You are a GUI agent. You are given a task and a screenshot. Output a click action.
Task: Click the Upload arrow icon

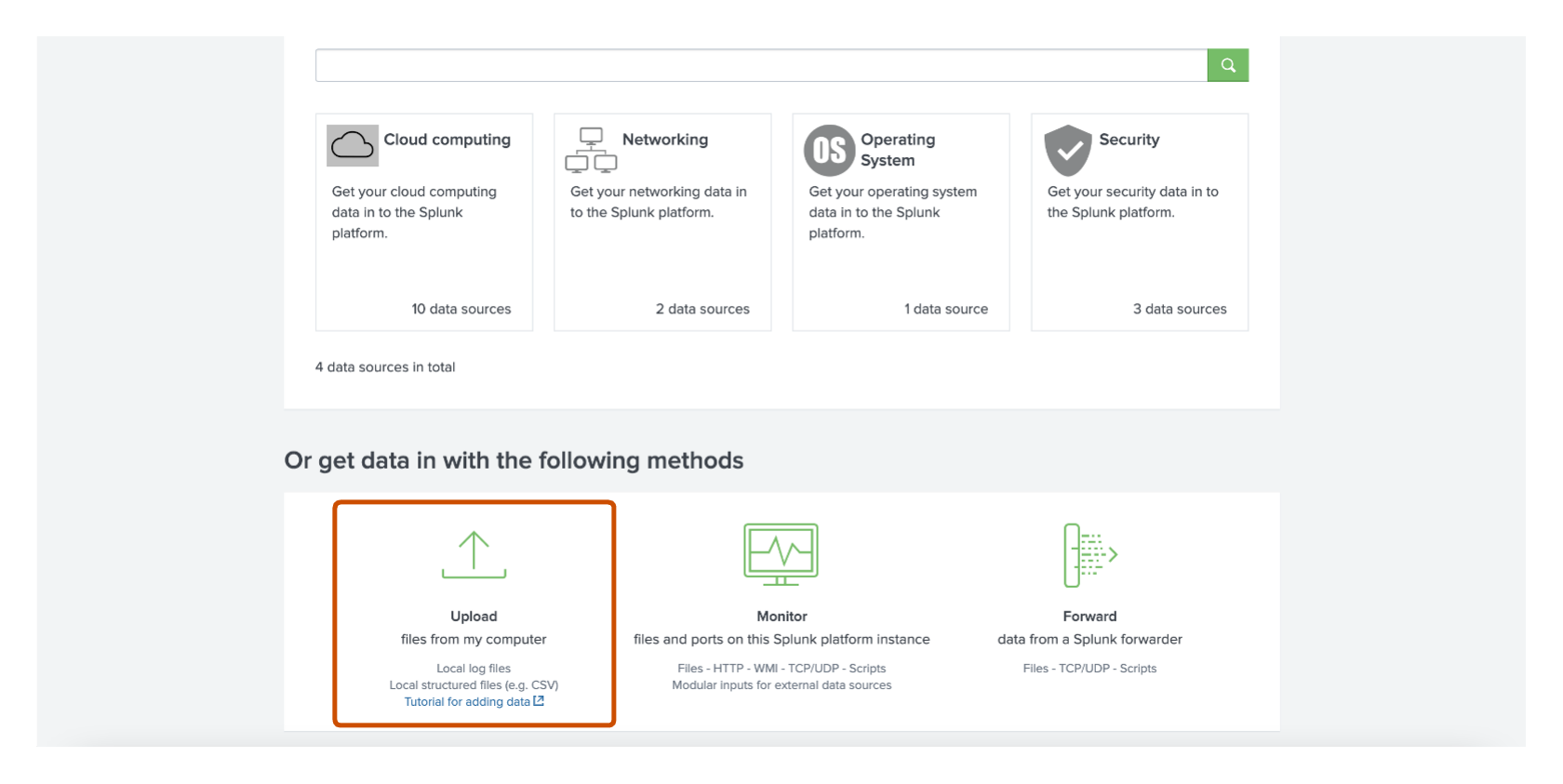[x=474, y=554]
